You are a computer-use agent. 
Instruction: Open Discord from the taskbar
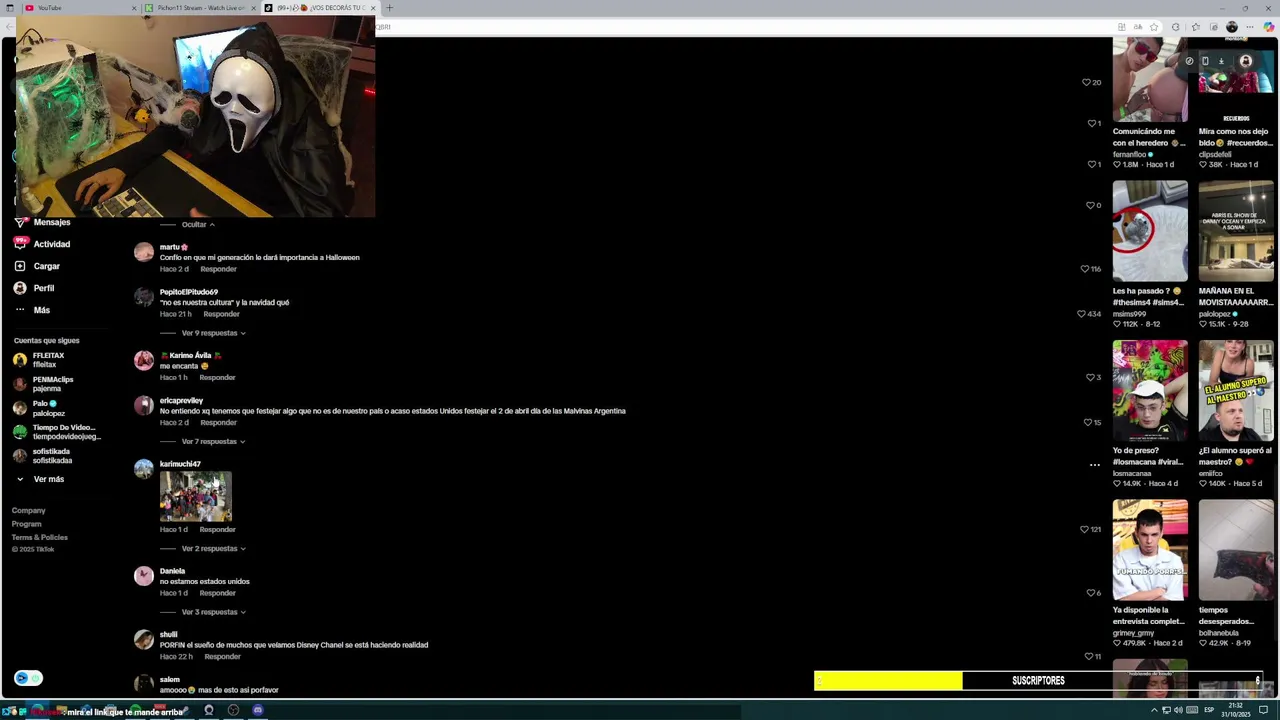258,711
